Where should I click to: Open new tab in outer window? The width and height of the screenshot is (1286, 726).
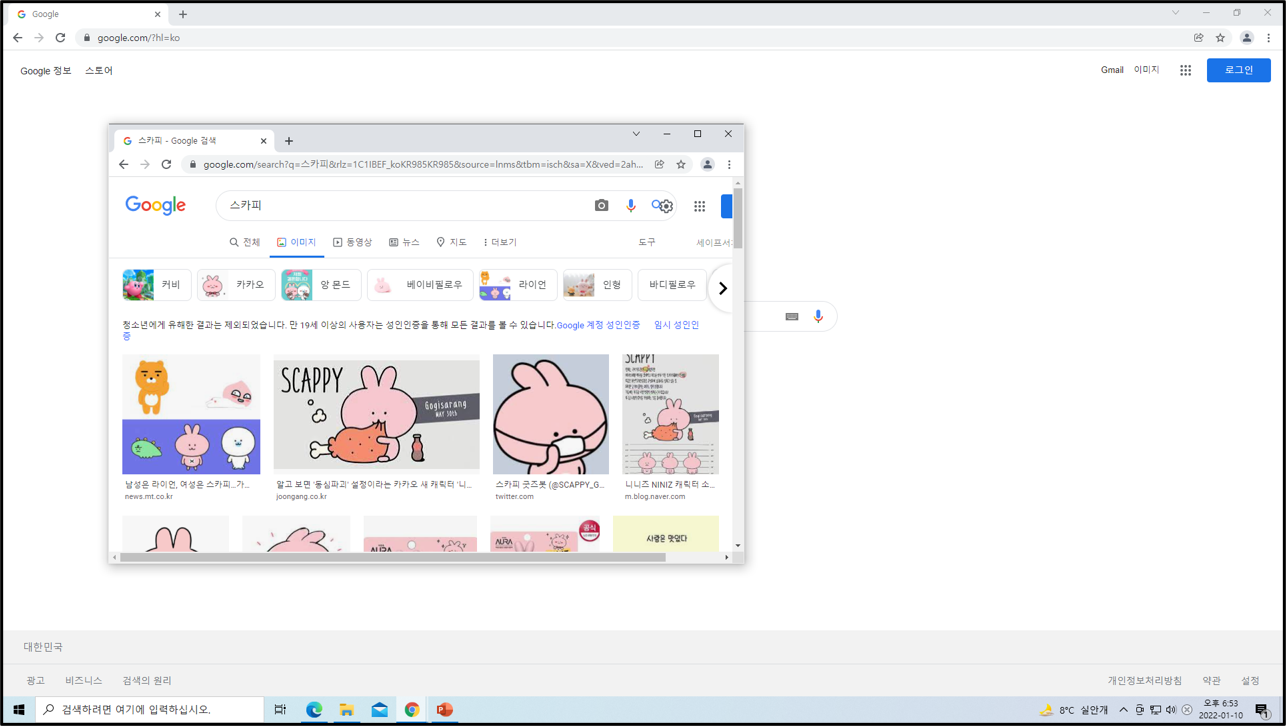point(183,15)
